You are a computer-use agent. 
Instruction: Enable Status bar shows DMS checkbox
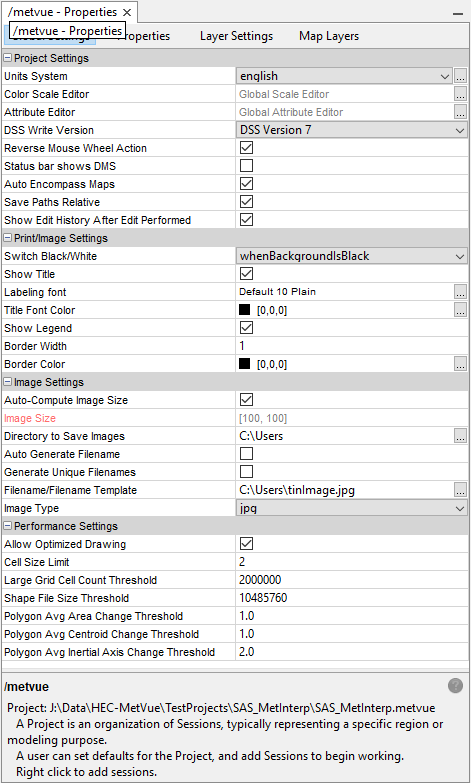pos(246,166)
